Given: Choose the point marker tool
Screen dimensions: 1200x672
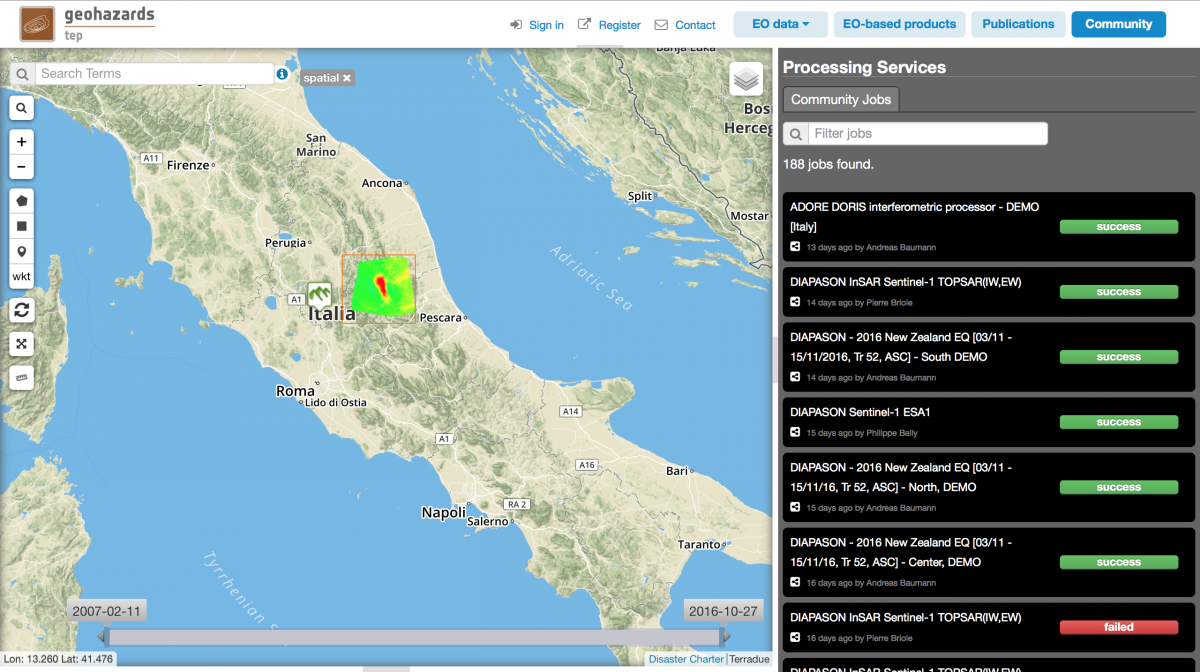Looking at the screenshot, I should [21, 251].
